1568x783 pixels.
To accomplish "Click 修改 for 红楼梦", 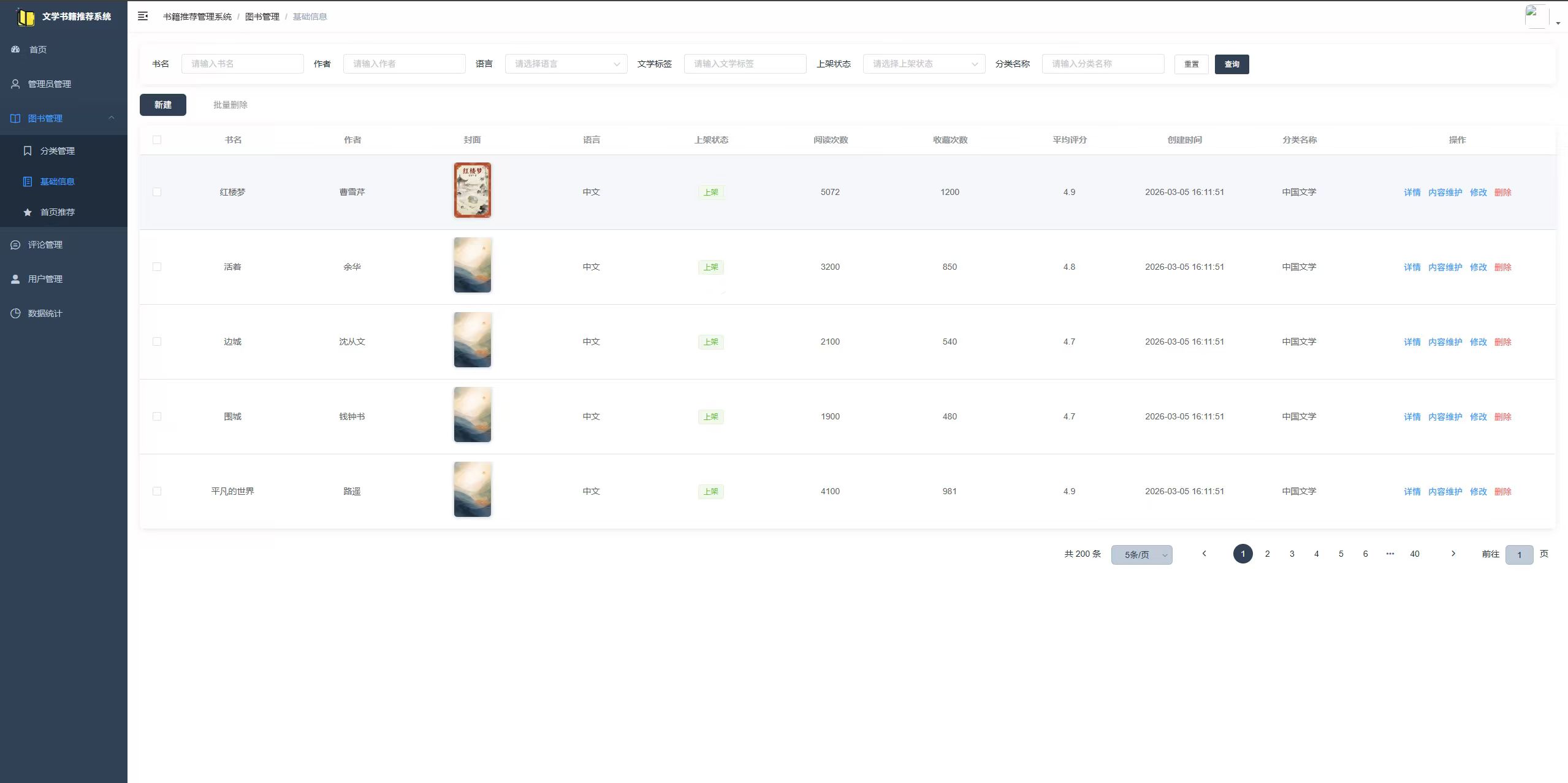I will (1479, 193).
